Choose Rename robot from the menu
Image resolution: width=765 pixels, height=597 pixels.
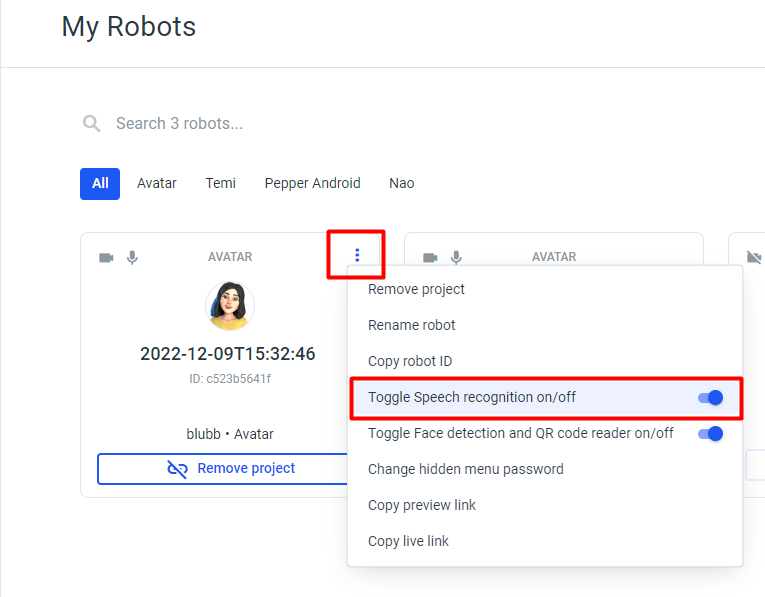(545, 325)
